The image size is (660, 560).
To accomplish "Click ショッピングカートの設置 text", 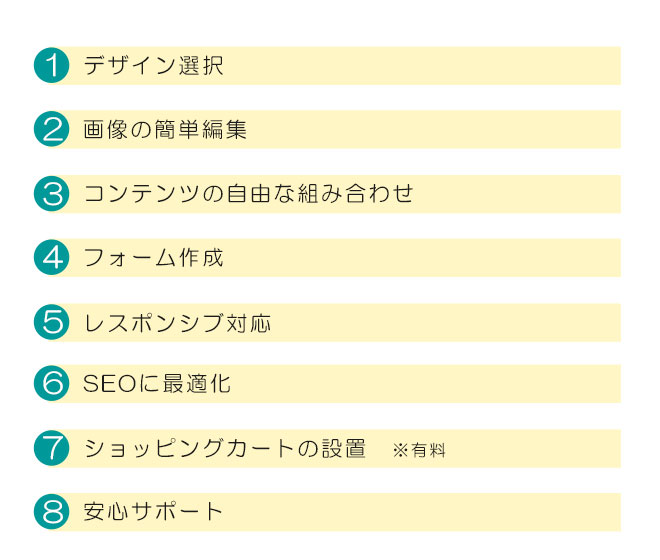I will click(x=224, y=448).
